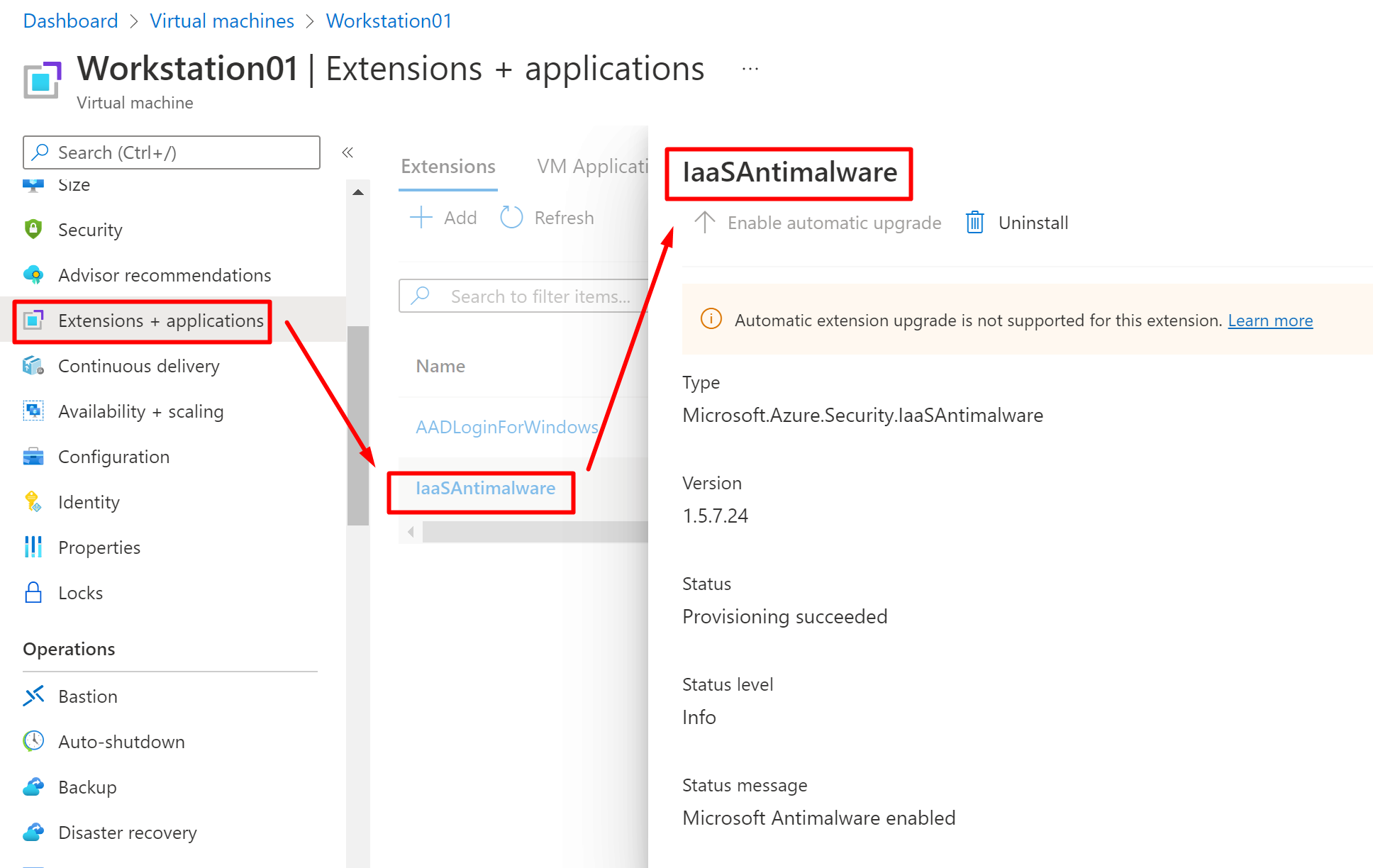Screen dimensions: 1373x868
Task: Open the Learn more link
Action: 1270,321
